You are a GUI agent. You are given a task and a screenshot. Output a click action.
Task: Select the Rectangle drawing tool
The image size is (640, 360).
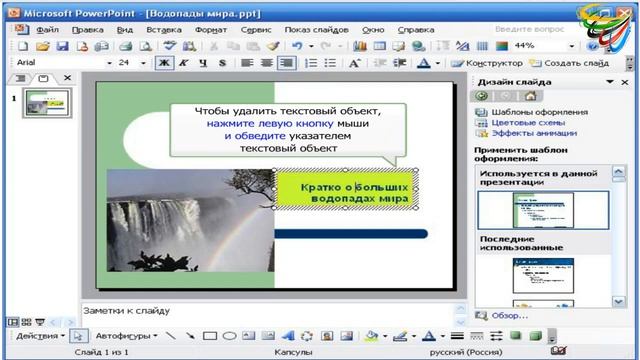pos(210,336)
